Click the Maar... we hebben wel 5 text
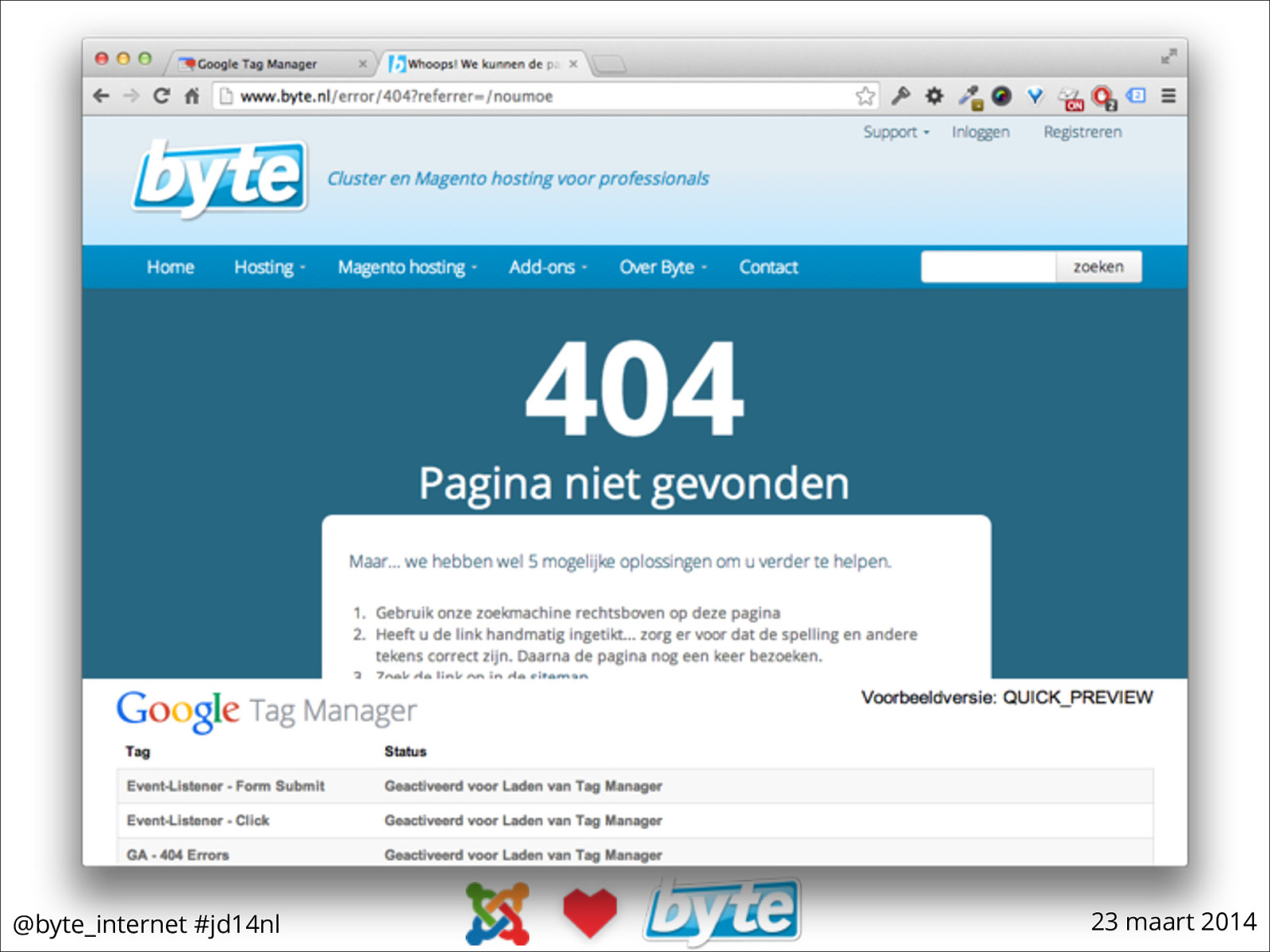The image size is (1270, 952). (x=620, y=562)
